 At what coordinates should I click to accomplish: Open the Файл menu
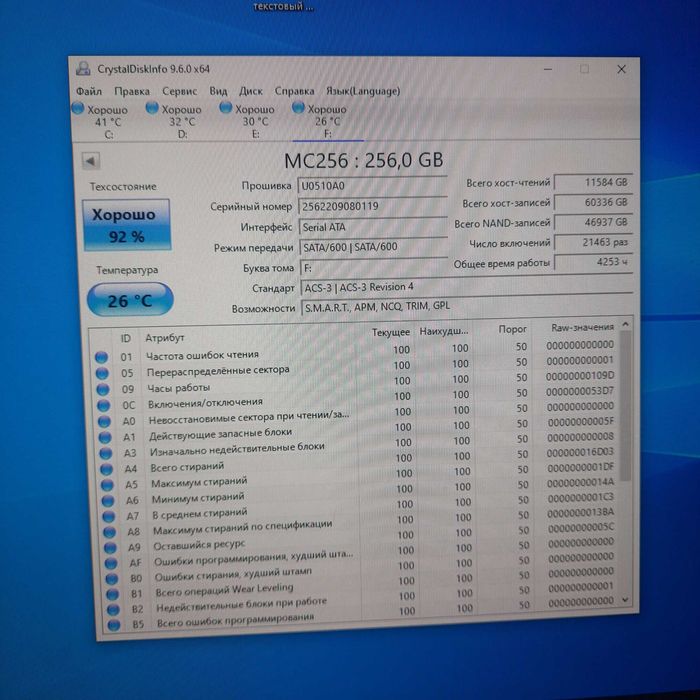pos(88,92)
